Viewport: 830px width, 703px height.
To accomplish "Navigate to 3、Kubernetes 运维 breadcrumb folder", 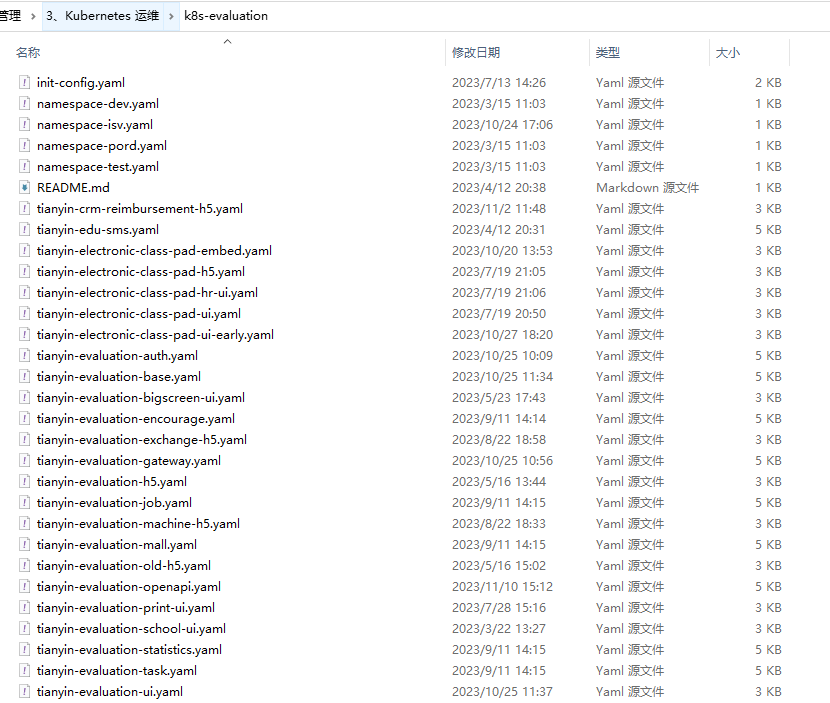I will 102,16.
